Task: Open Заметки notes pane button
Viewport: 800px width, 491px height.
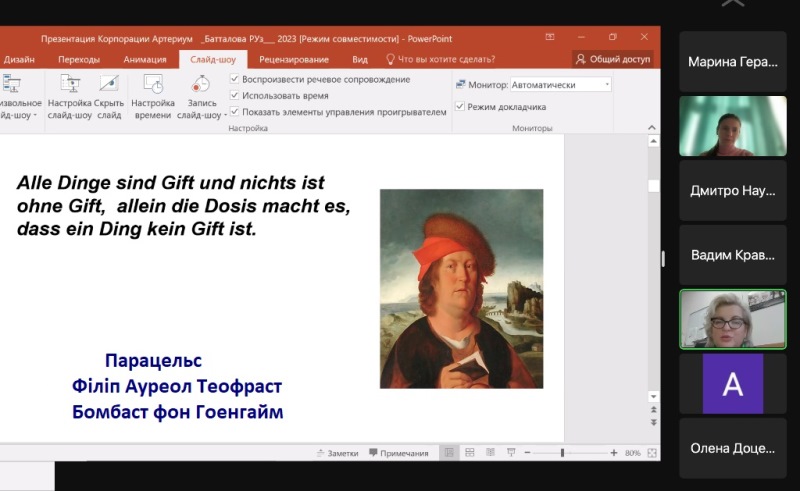Action: [336, 453]
